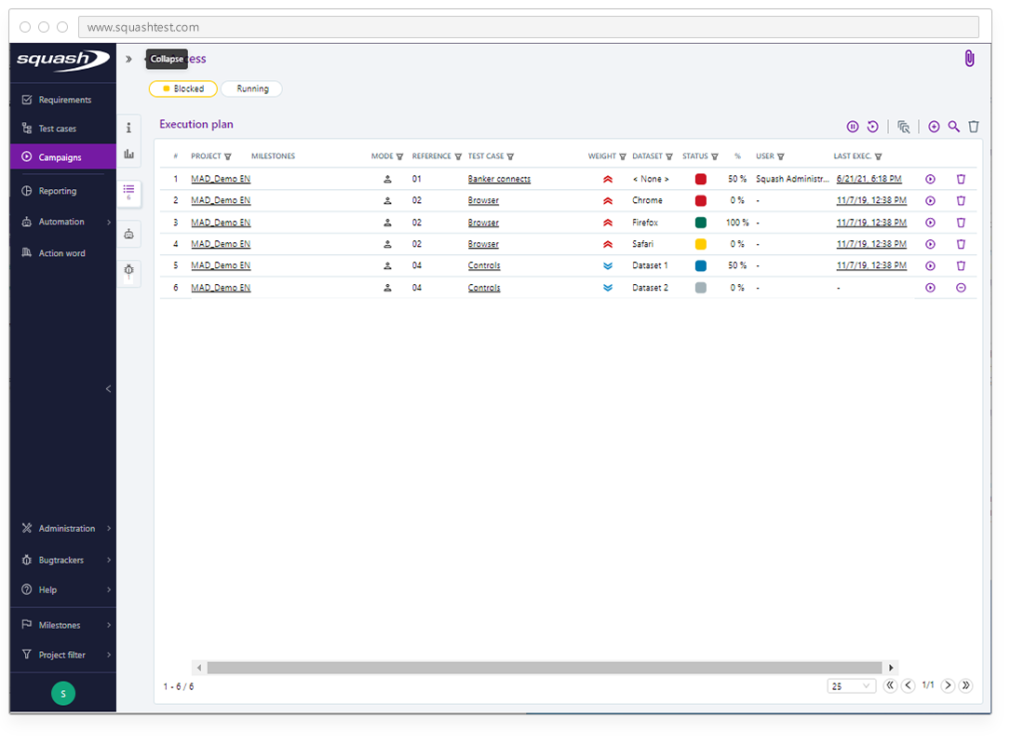
Task: Filter by the WEIGHT column
Action: pos(622,157)
